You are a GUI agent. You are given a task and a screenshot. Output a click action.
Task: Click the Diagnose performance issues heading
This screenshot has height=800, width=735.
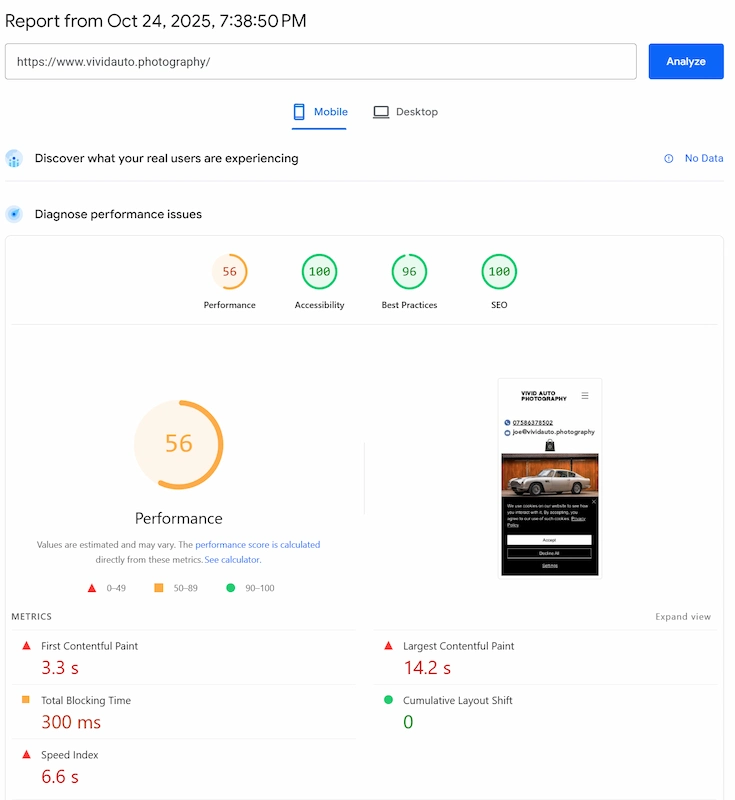118,214
